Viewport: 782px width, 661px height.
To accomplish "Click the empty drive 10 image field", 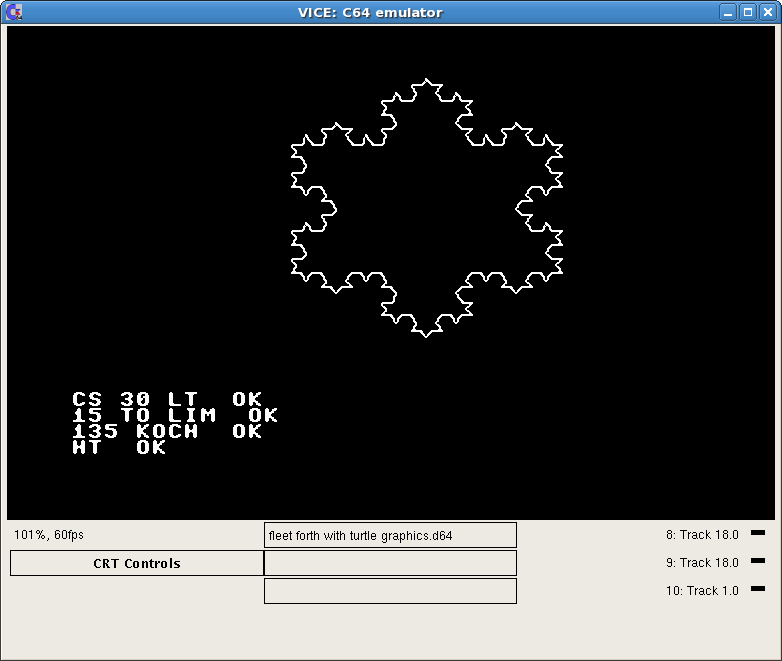I will click(390, 591).
